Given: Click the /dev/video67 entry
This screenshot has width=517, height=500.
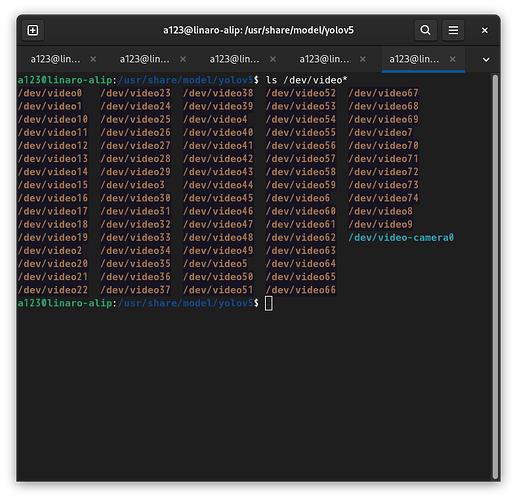Looking at the screenshot, I should tap(384, 93).
